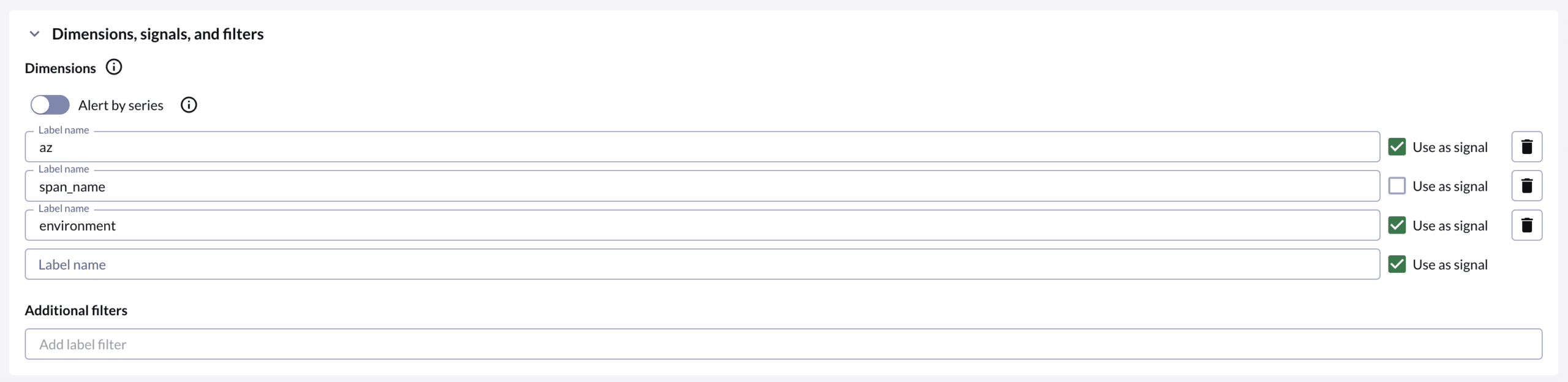Delete the span_name dimension row
The image size is (1568, 382).
[1526, 186]
